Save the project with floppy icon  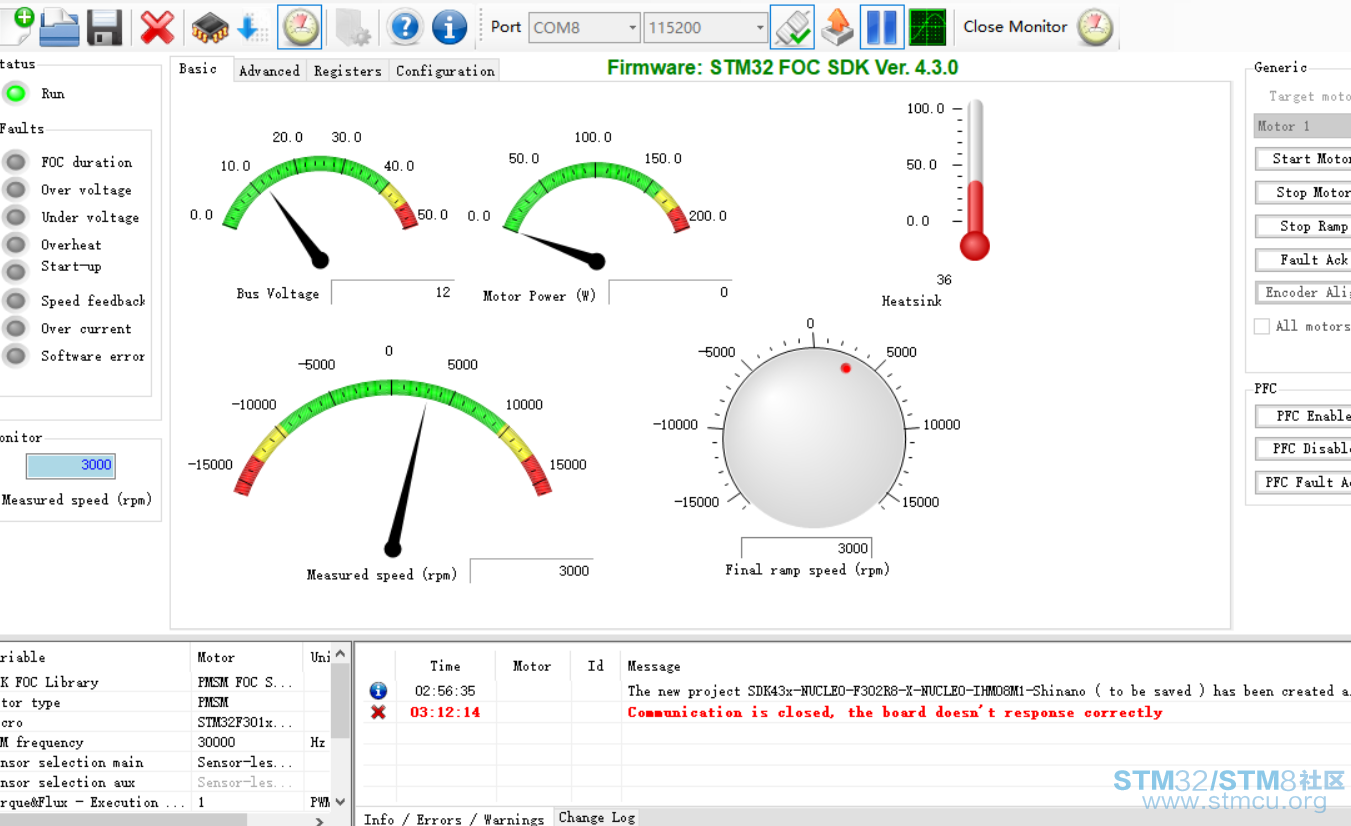coord(105,27)
